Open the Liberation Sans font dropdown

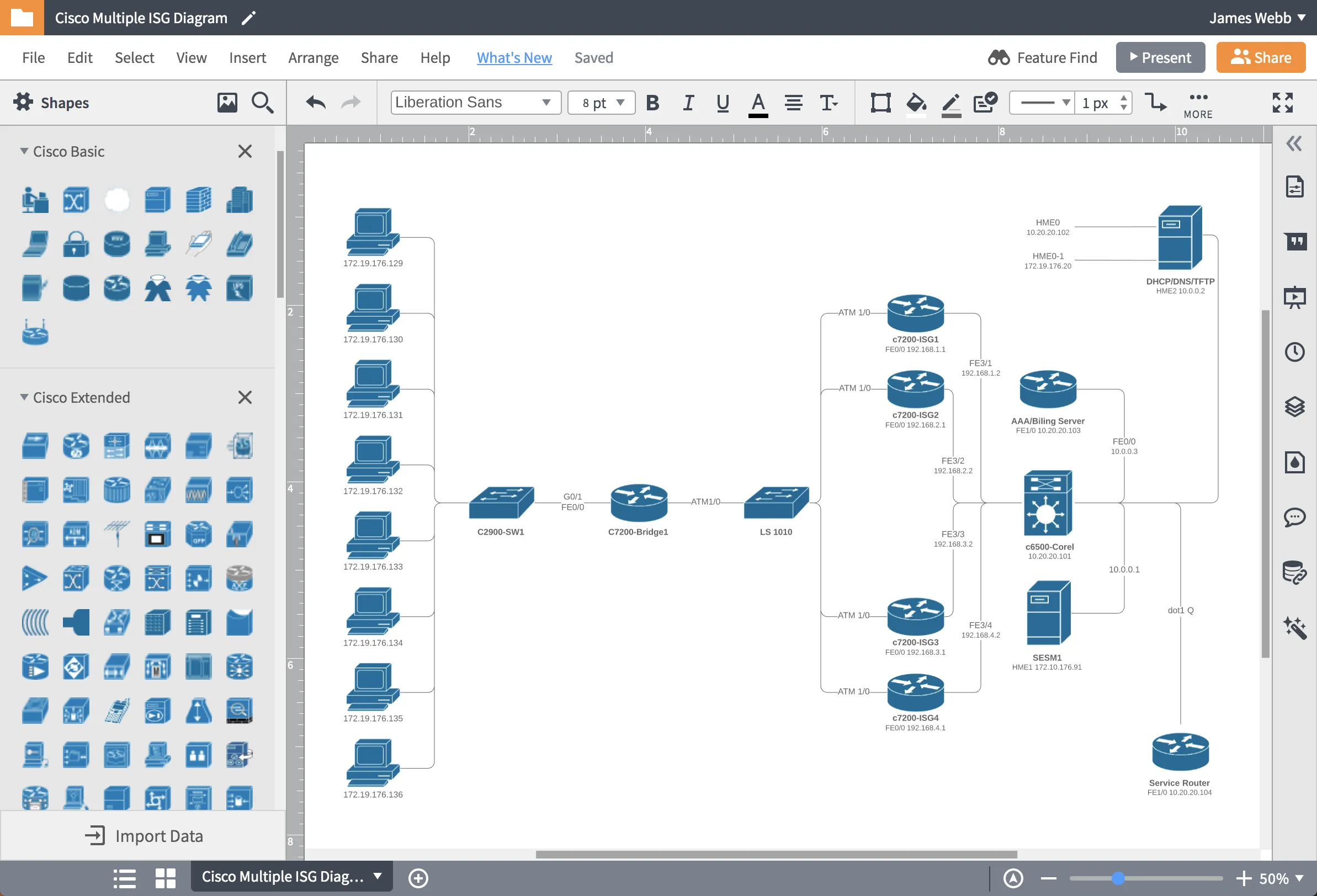475,103
